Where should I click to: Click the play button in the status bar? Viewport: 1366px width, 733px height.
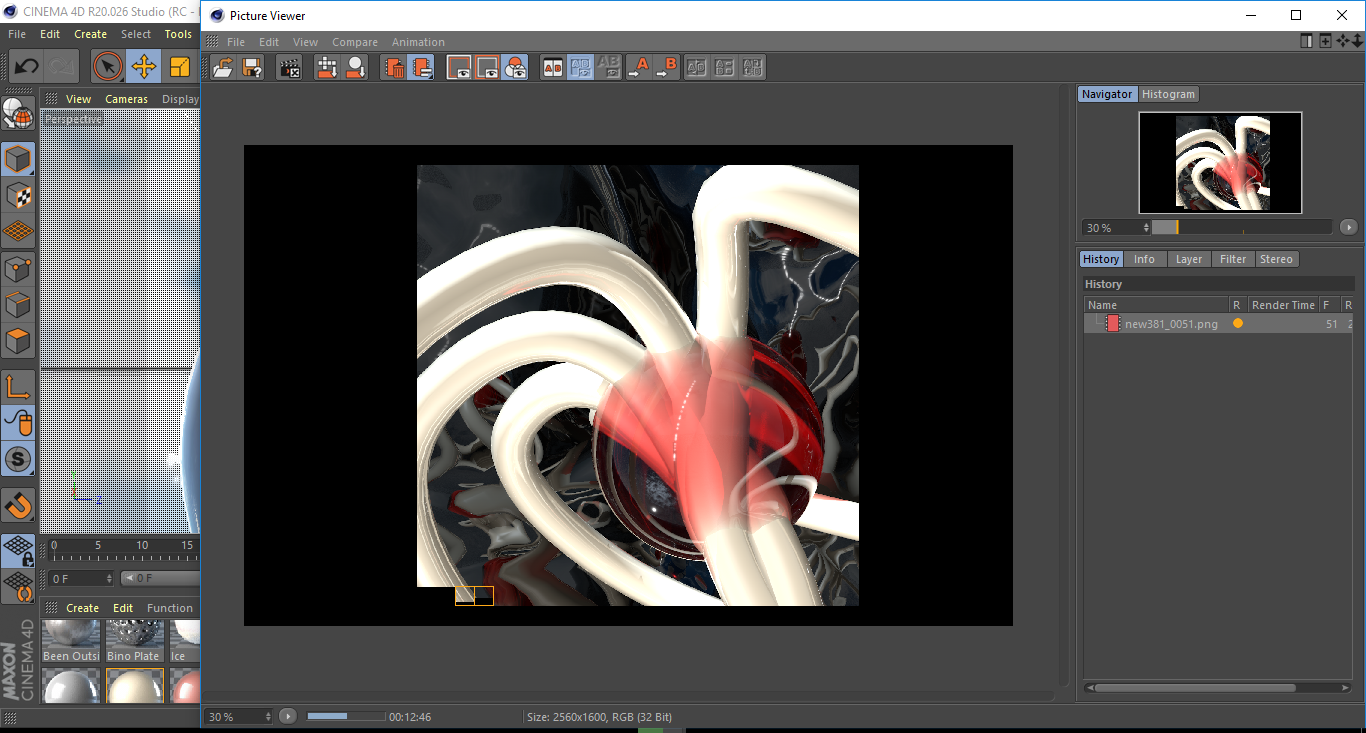coord(288,716)
